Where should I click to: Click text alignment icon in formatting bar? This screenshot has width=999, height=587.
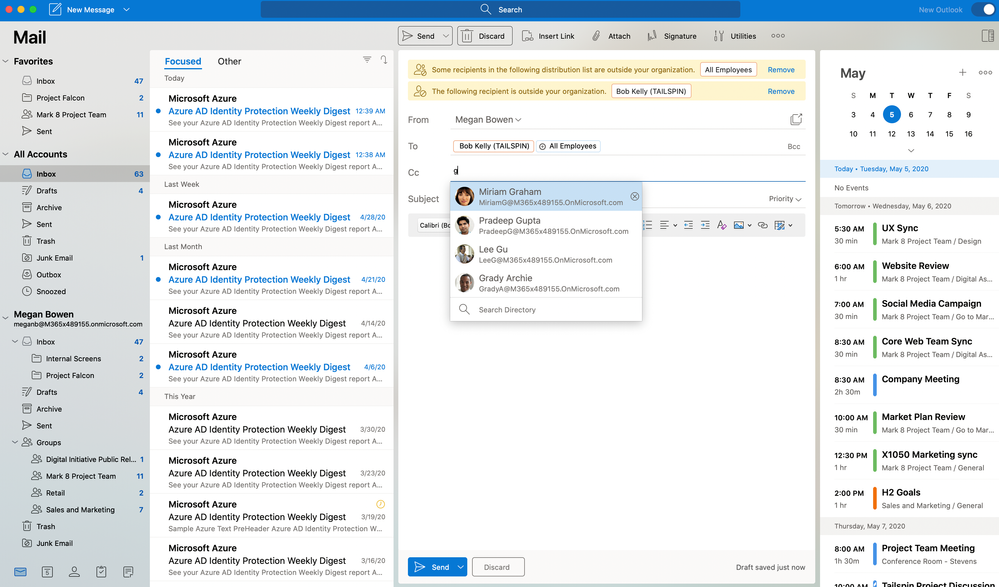click(x=665, y=225)
